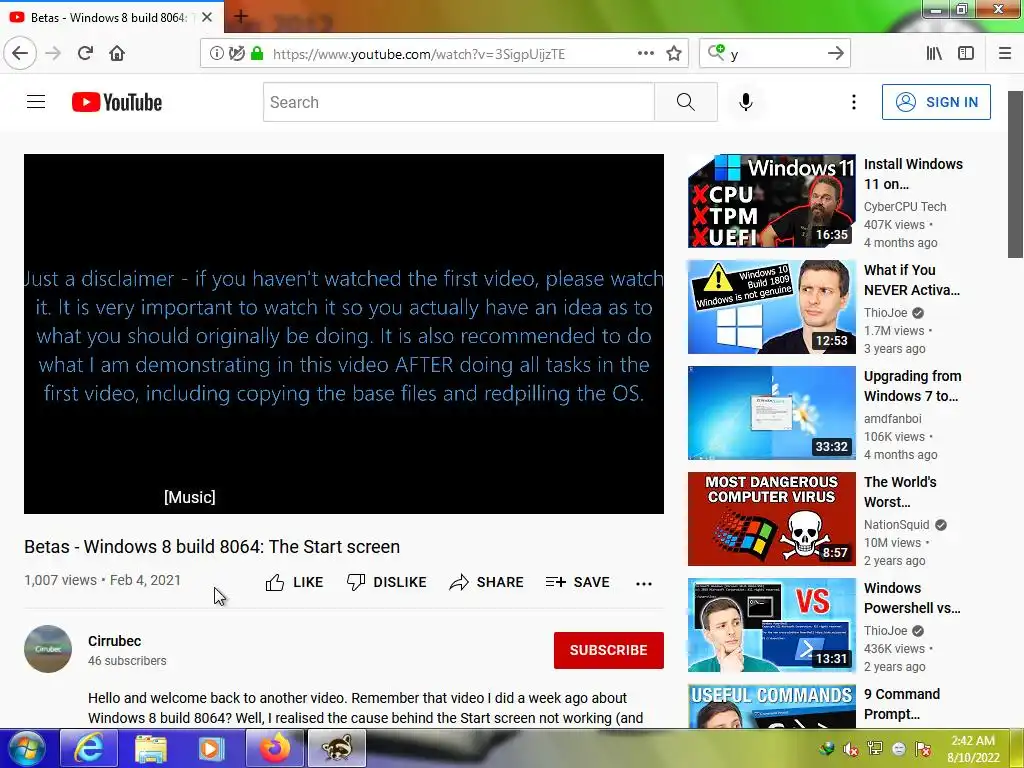Click the amdfanboi channel name
Viewport: 1024px width, 768px height.
tap(893, 419)
